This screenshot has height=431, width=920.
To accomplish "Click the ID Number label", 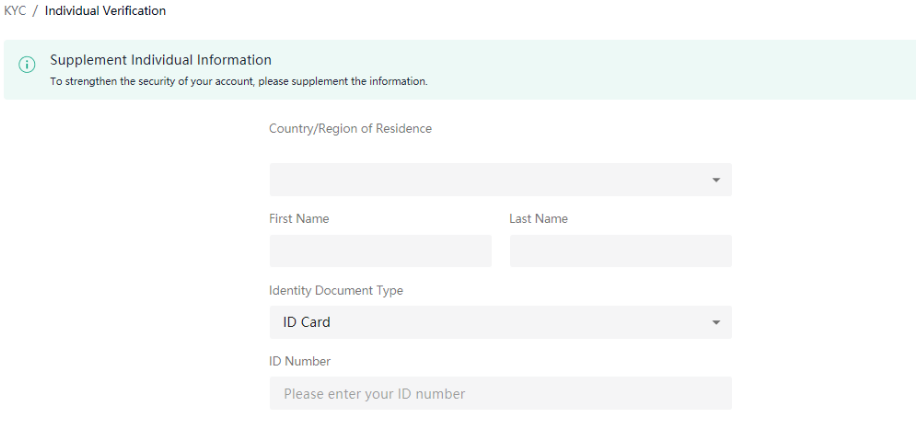I will point(300,361).
